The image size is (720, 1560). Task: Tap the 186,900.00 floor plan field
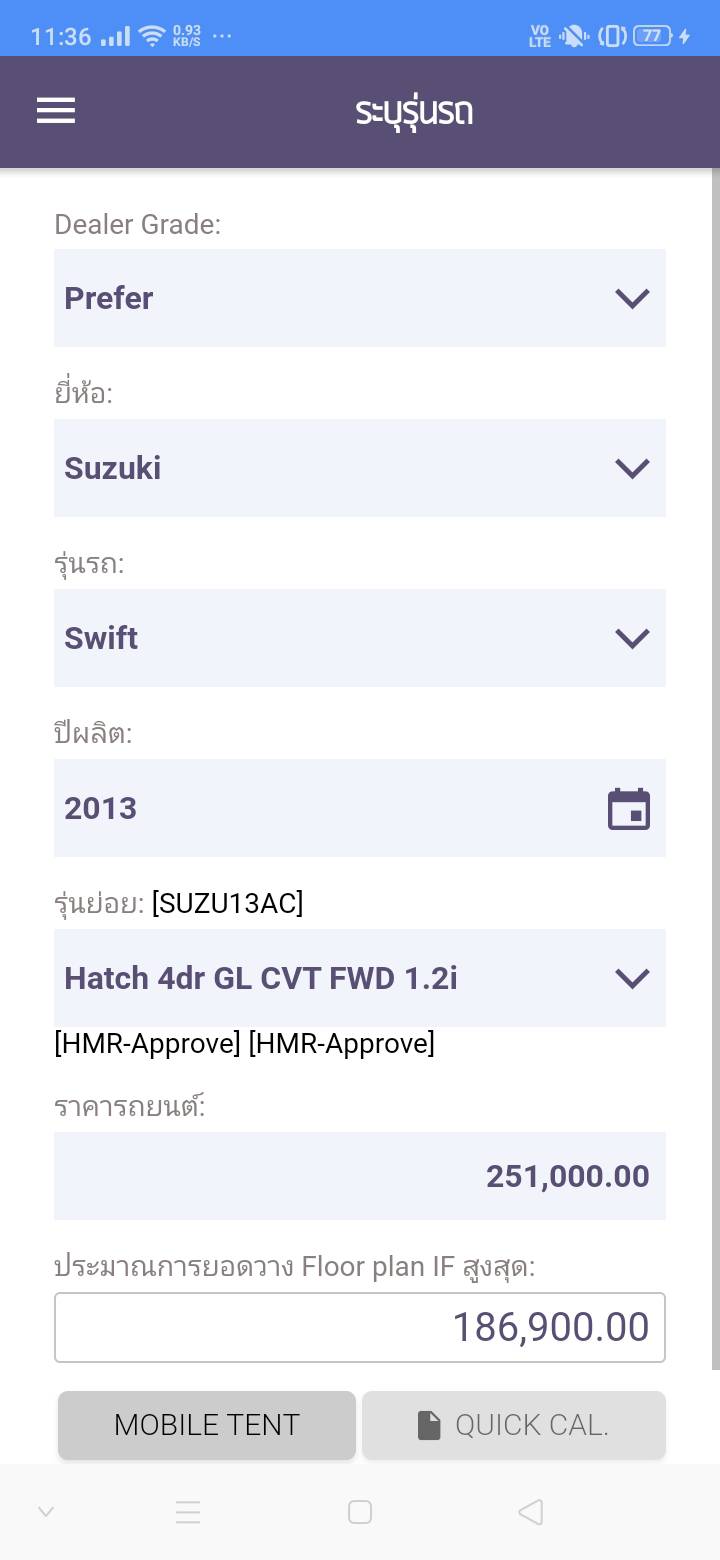[x=360, y=1327]
